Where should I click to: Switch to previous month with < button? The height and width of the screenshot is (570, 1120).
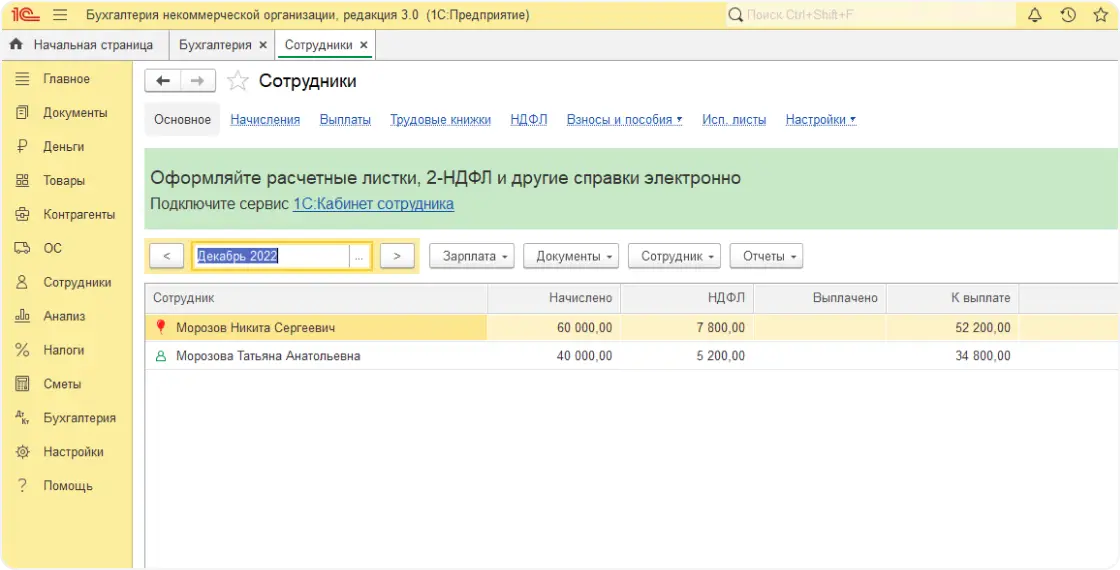(166, 256)
